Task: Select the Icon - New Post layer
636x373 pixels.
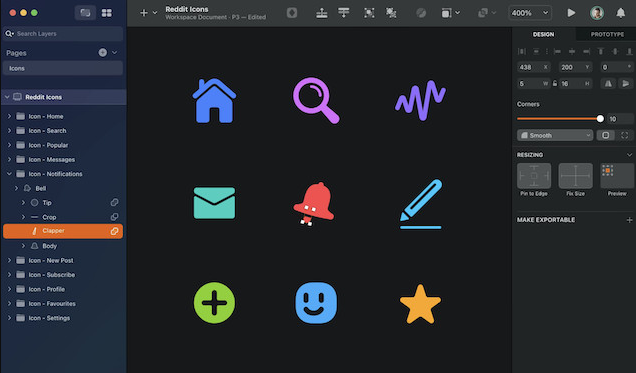Action: [64, 260]
